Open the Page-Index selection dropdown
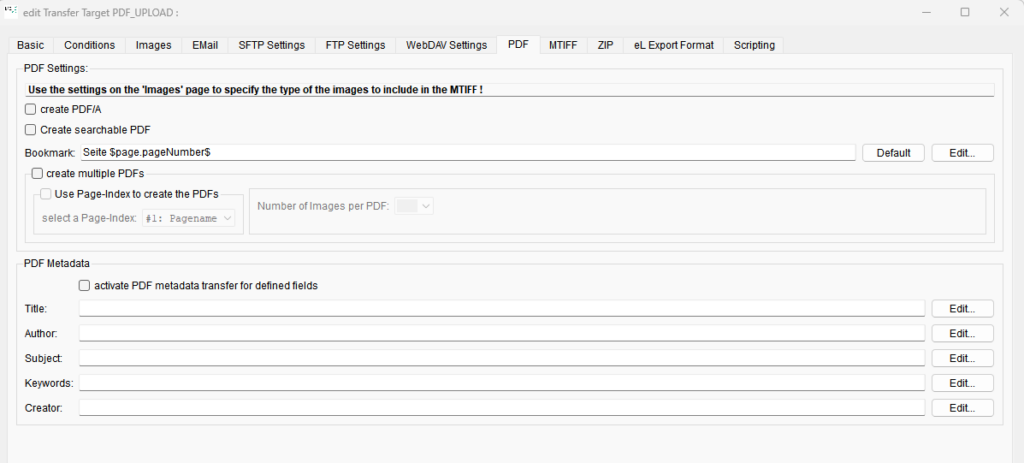1024x463 pixels. [x=189, y=218]
